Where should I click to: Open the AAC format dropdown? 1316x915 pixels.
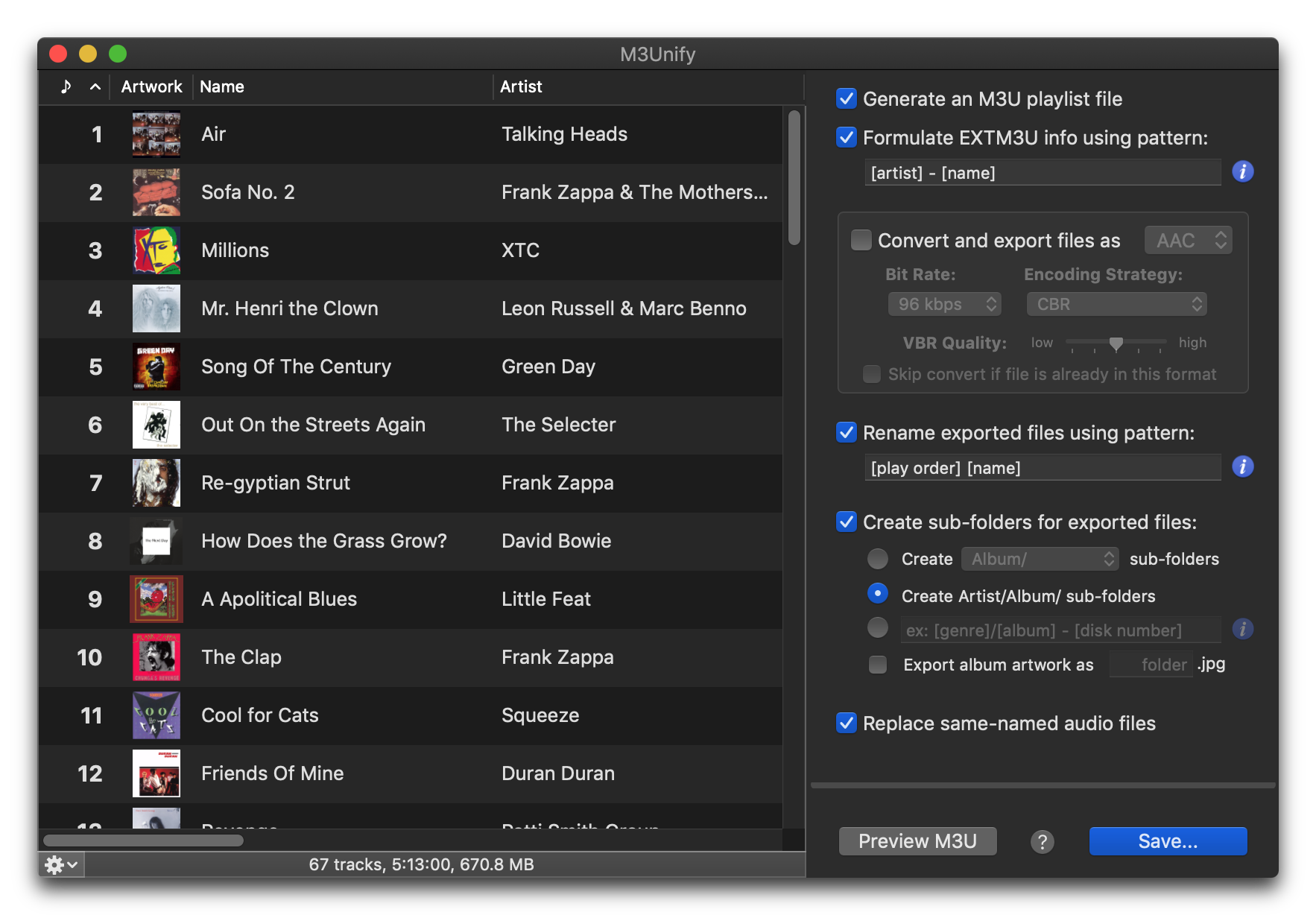(1189, 240)
